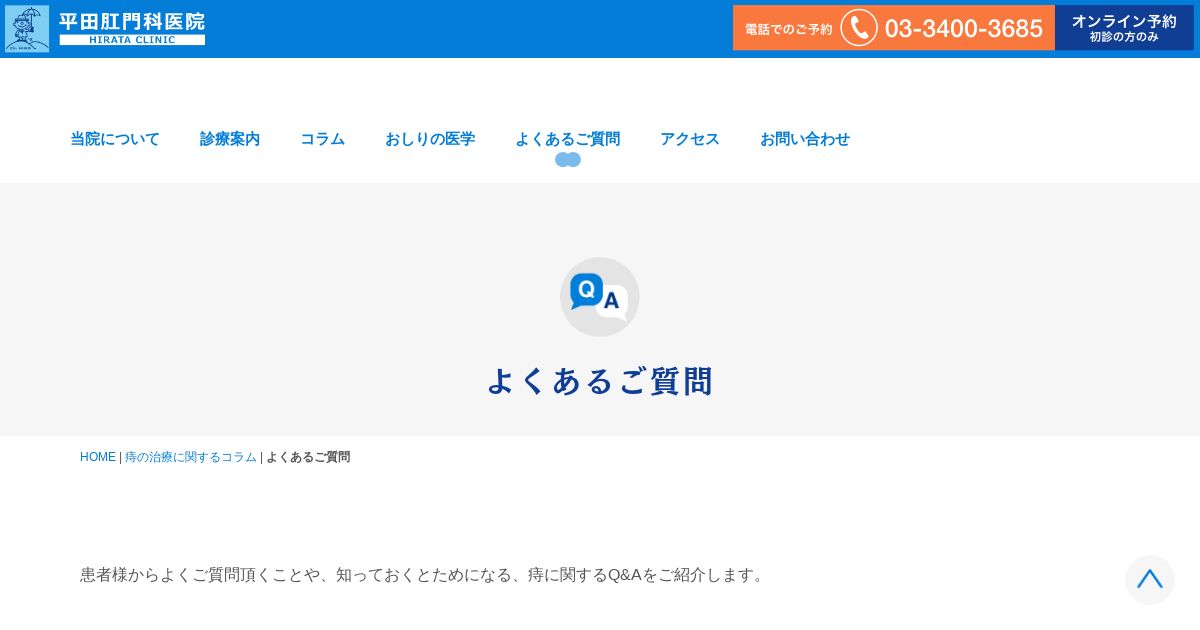This screenshot has height=630, width=1200.
Task: Open オンライン予約 online reservation button
Action: [x=1124, y=28]
